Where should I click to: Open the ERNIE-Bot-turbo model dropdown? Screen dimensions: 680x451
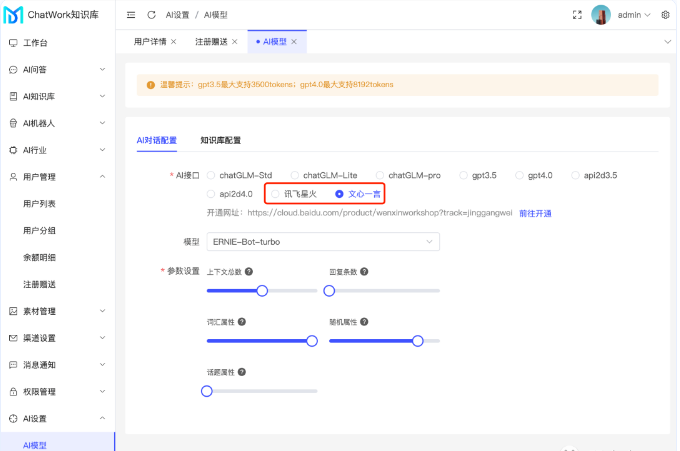pos(323,242)
